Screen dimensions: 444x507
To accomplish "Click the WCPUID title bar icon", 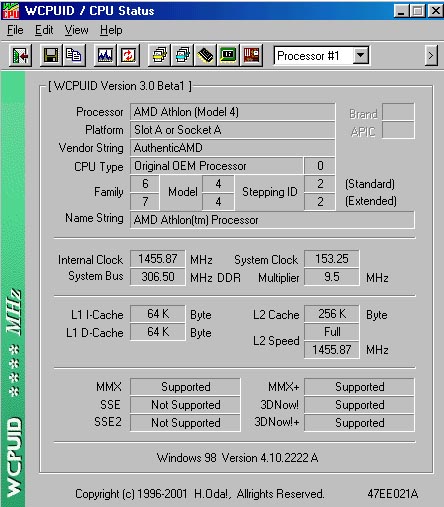I will pos(11,11).
